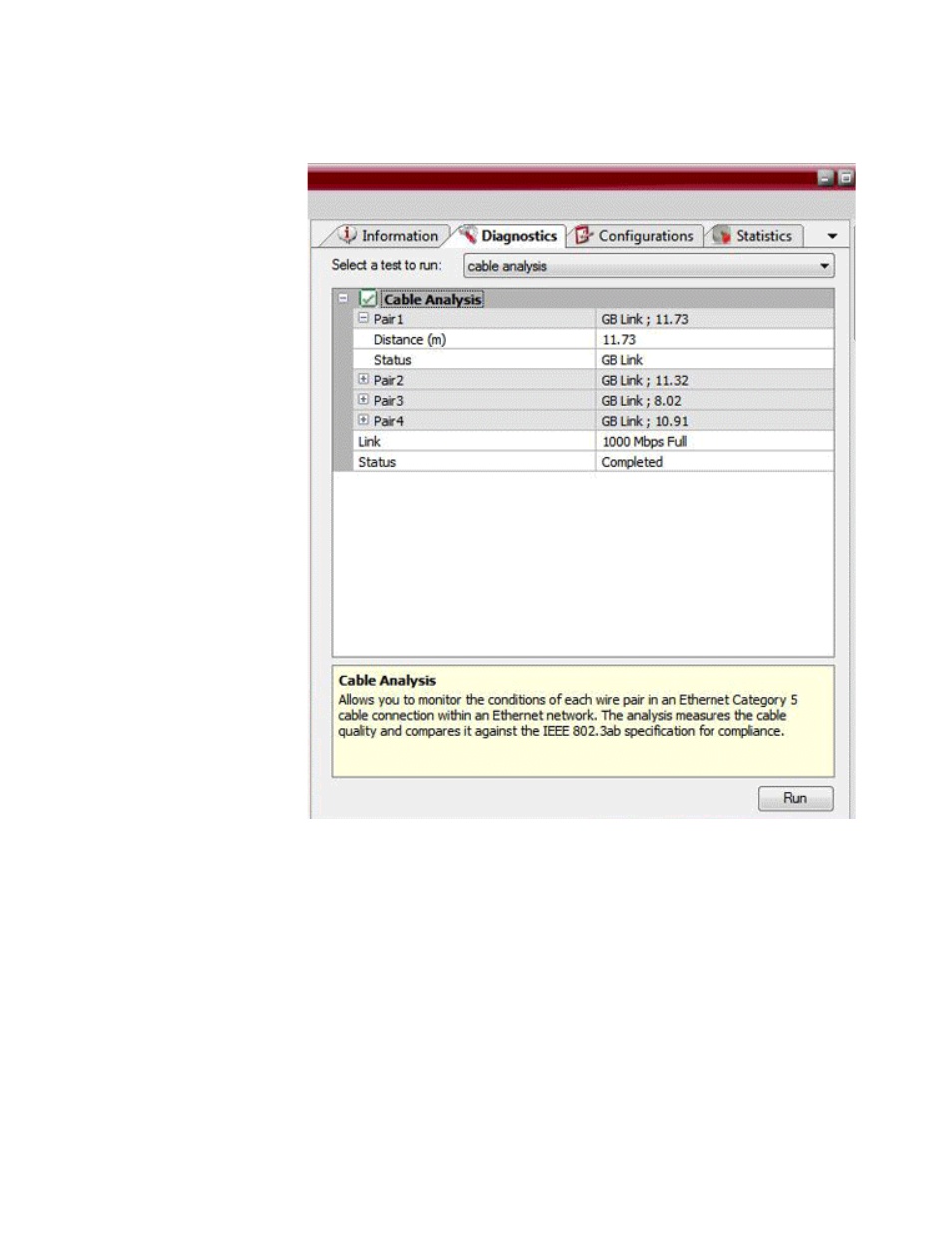952x1233 pixels.
Task: Toggle the Cable Analysis checkbox
Action: [368, 298]
